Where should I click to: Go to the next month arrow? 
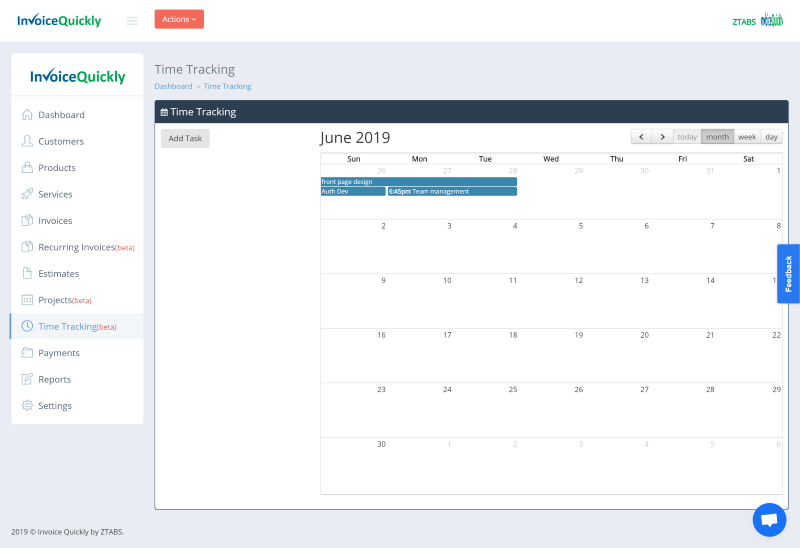[x=662, y=137]
